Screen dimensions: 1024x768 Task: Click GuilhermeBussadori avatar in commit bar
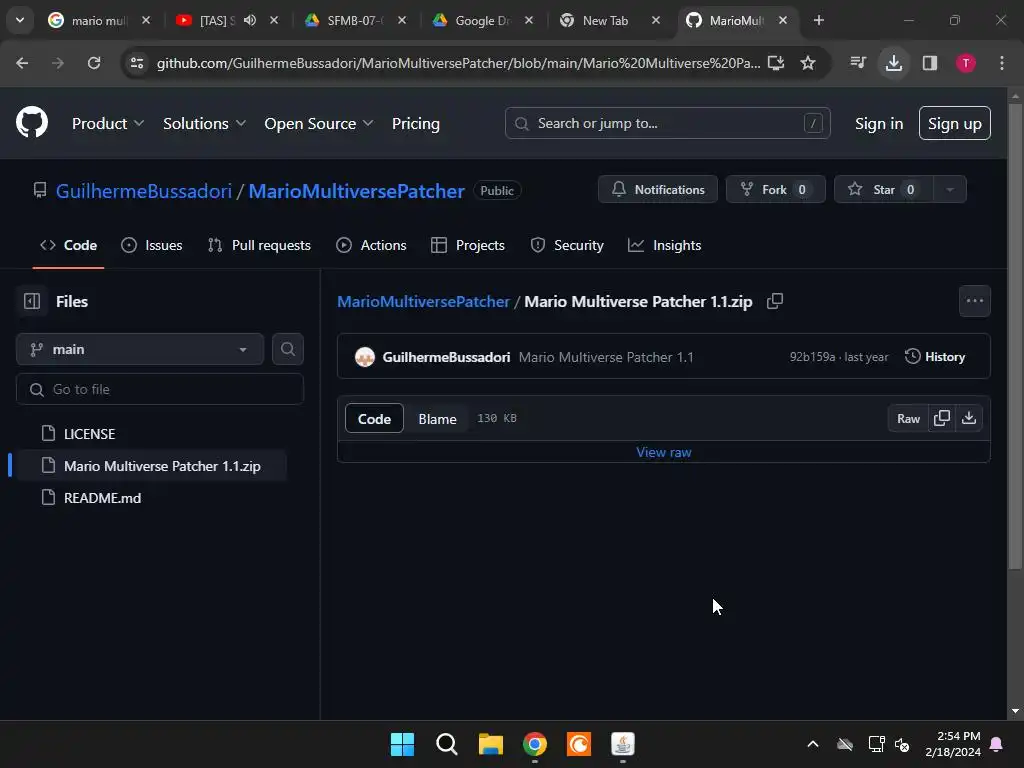pyautogui.click(x=364, y=357)
